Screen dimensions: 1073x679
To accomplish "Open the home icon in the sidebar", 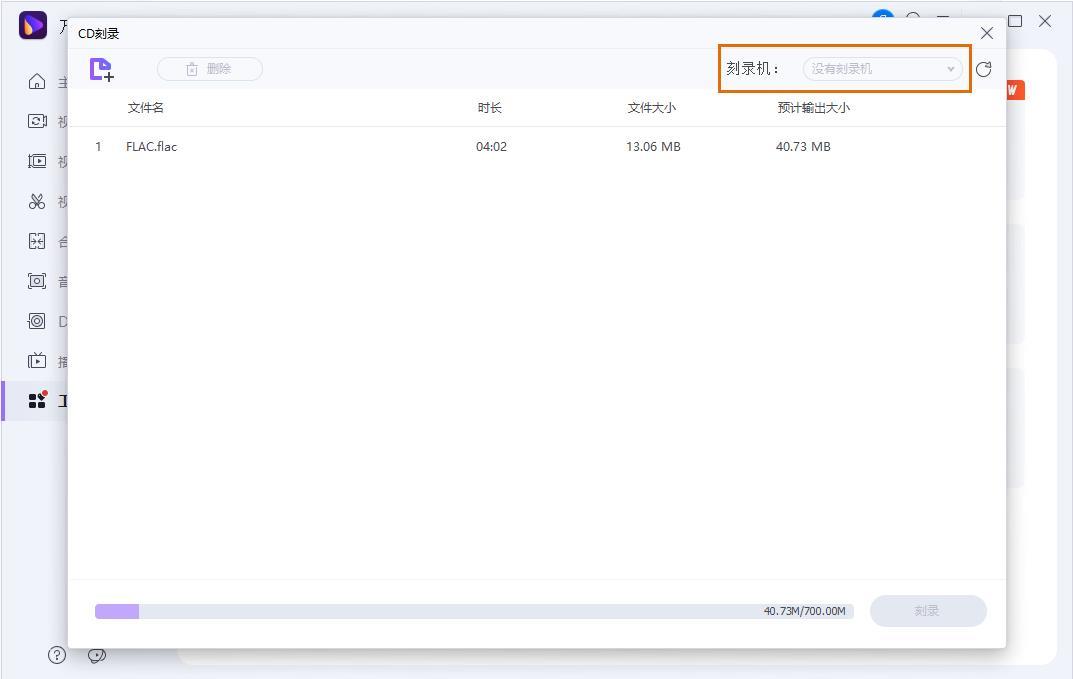I will click(37, 81).
